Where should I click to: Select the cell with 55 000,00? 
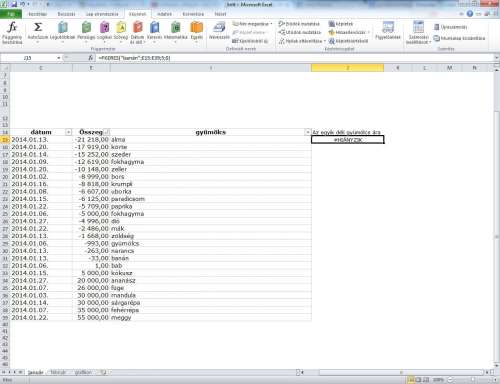[91, 318]
